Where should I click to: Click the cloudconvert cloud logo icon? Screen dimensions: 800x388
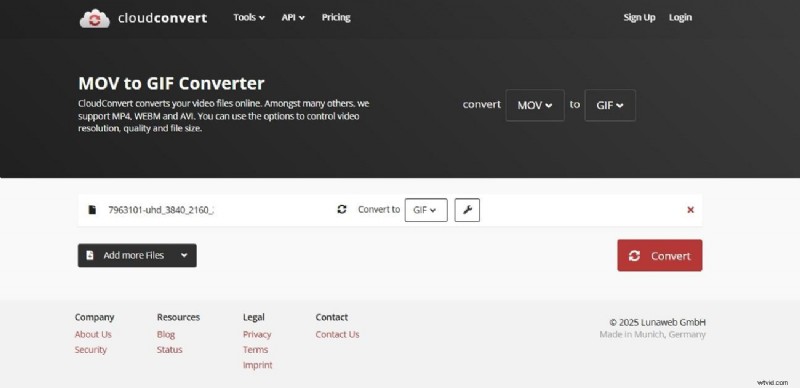(94, 19)
